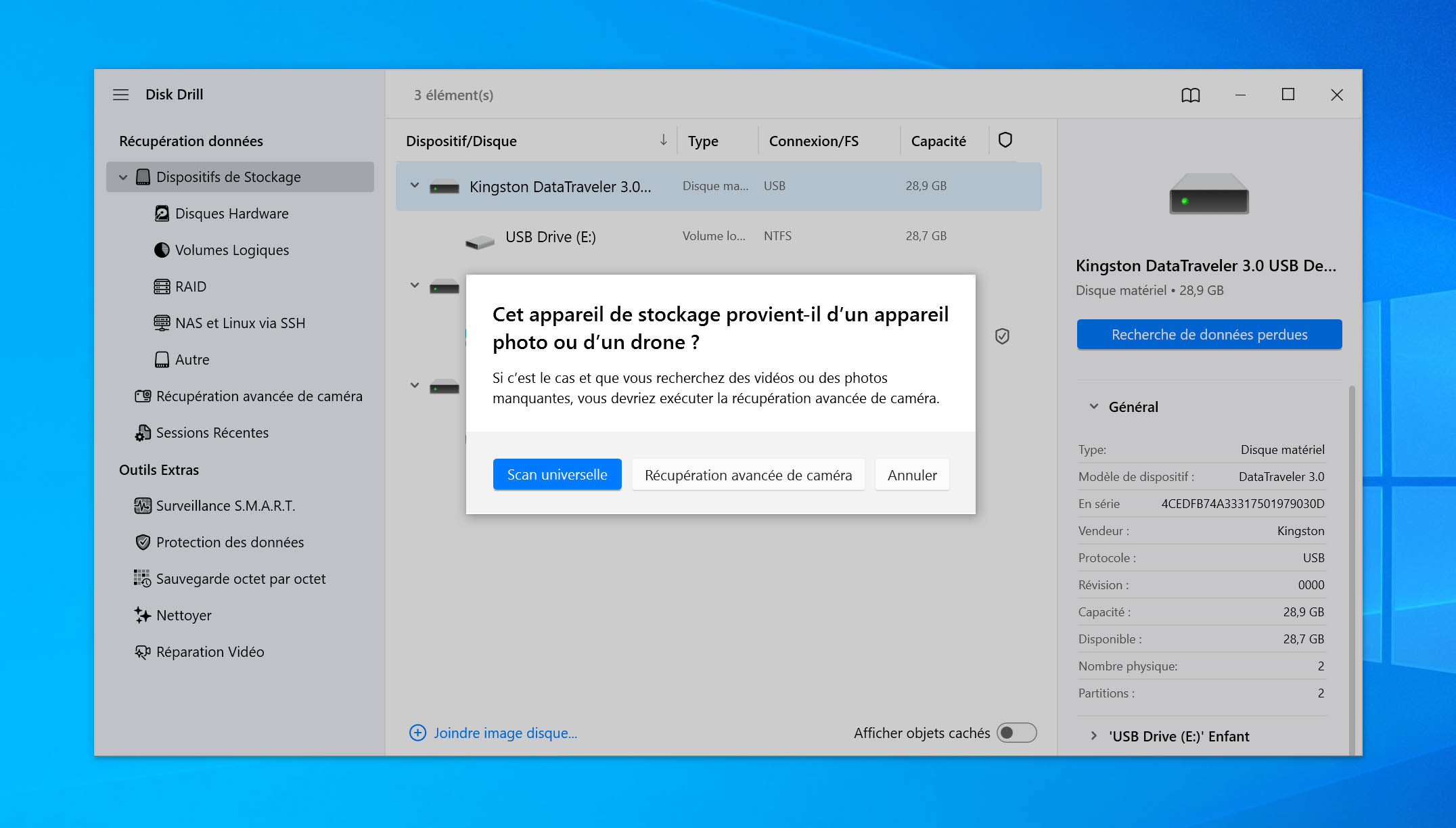This screenshot has width=1456, height=828.
Task: Click the plus icon for Joindre image disque
Action: (418, 733)
